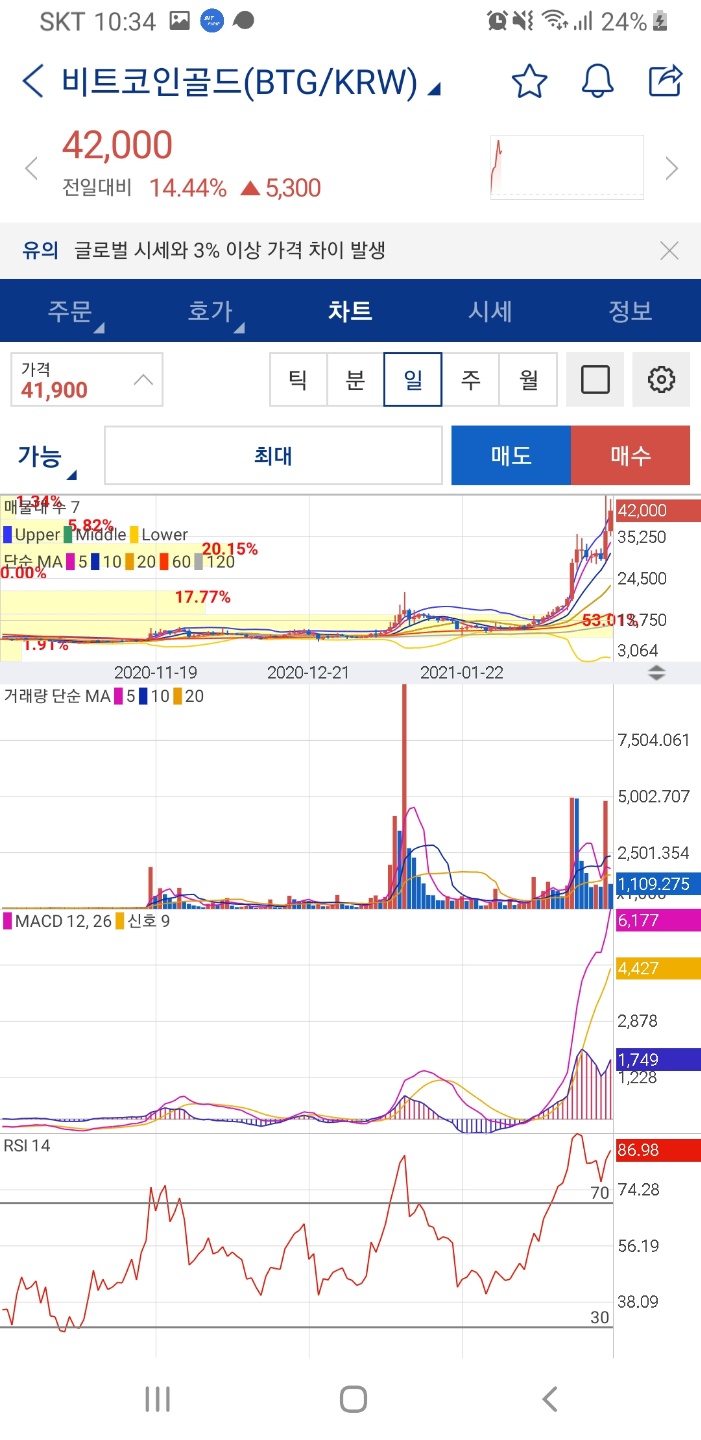Click the 2021-01-22 date axis label

[x=462, y=673]
